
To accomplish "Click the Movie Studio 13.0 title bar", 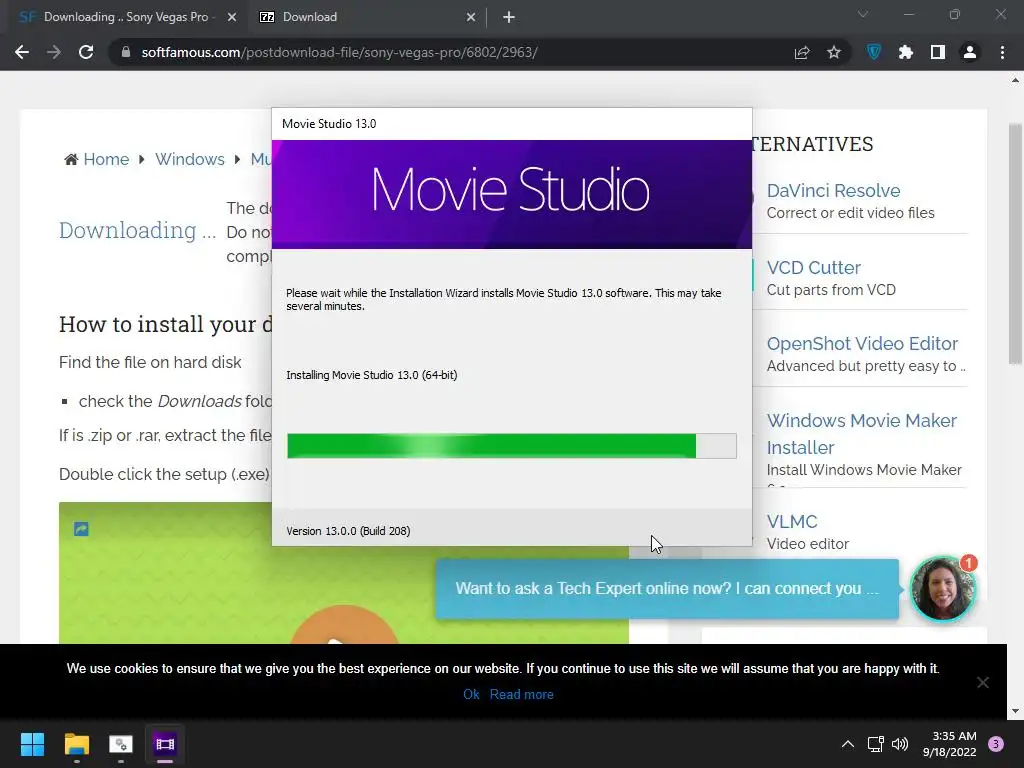I will 511,124.
